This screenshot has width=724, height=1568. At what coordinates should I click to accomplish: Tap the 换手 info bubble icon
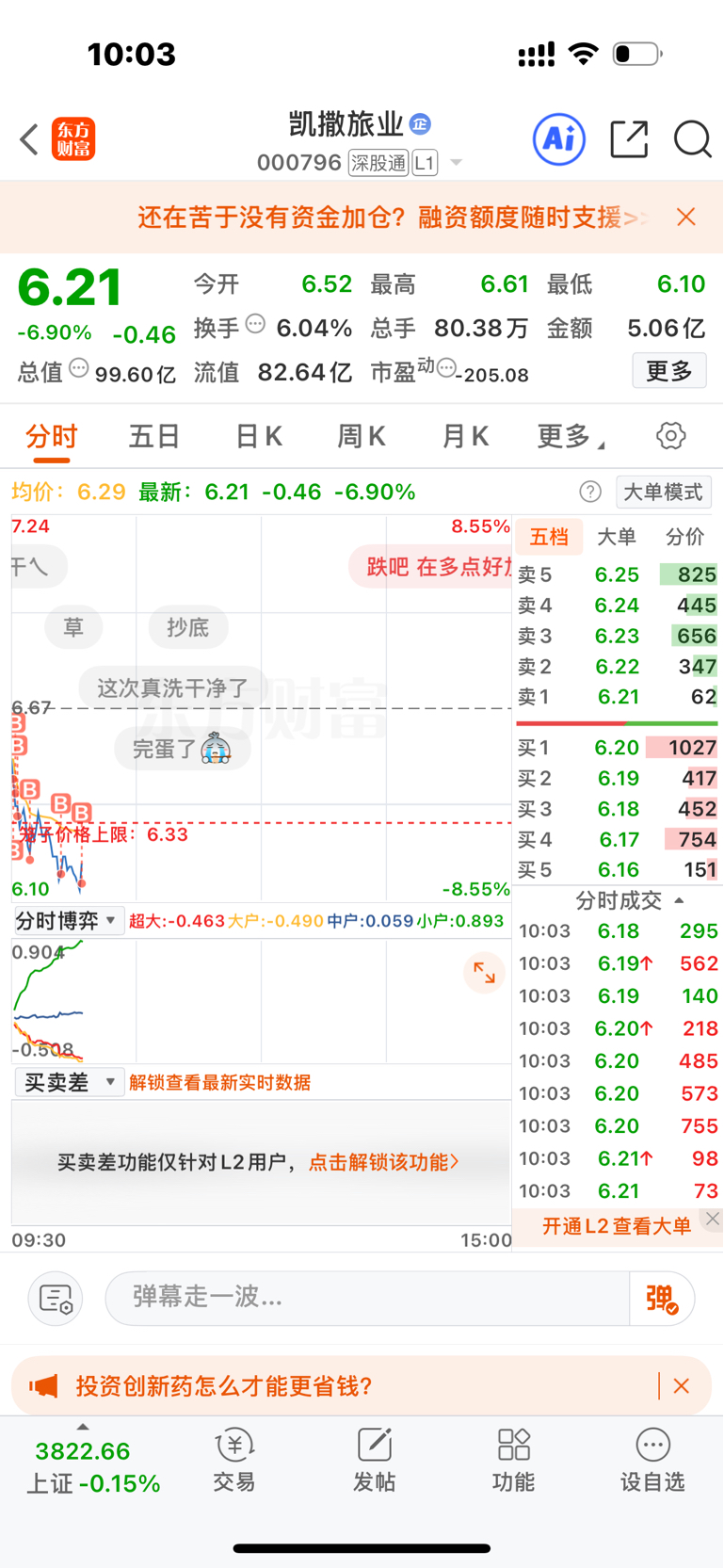pos(255,325)
